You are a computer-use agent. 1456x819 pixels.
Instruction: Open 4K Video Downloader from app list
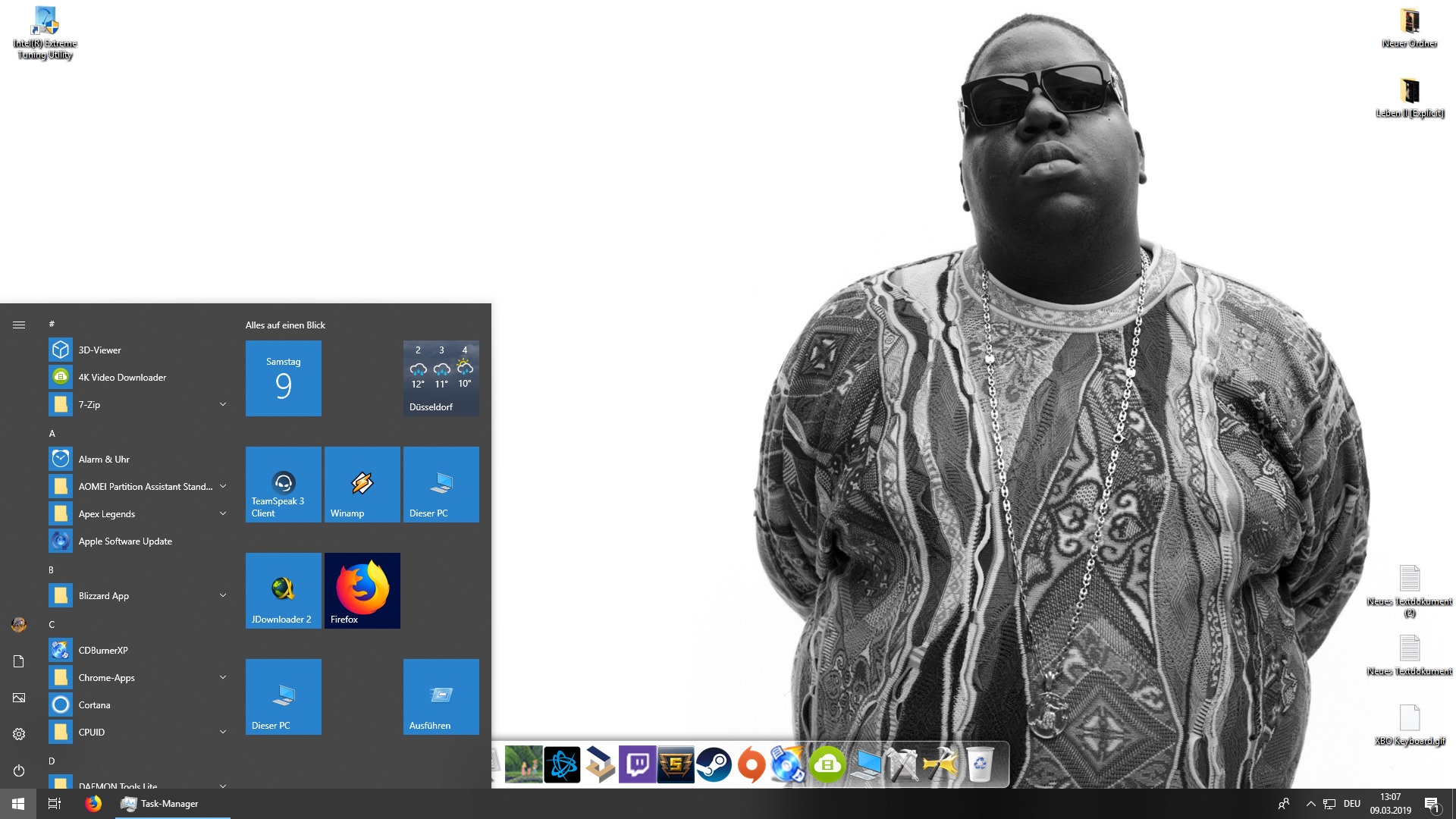pos(122,377)
